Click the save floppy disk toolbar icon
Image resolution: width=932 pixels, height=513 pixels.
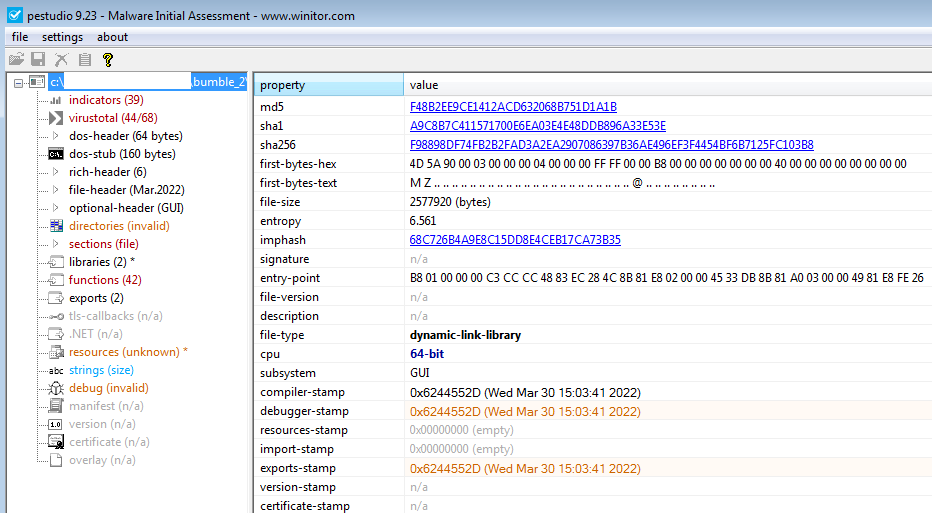(38, 59)
